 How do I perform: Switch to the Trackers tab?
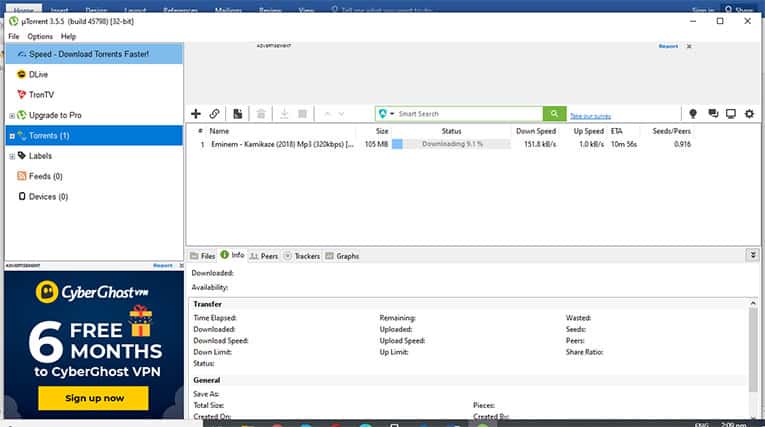click(x=302, y=256)
